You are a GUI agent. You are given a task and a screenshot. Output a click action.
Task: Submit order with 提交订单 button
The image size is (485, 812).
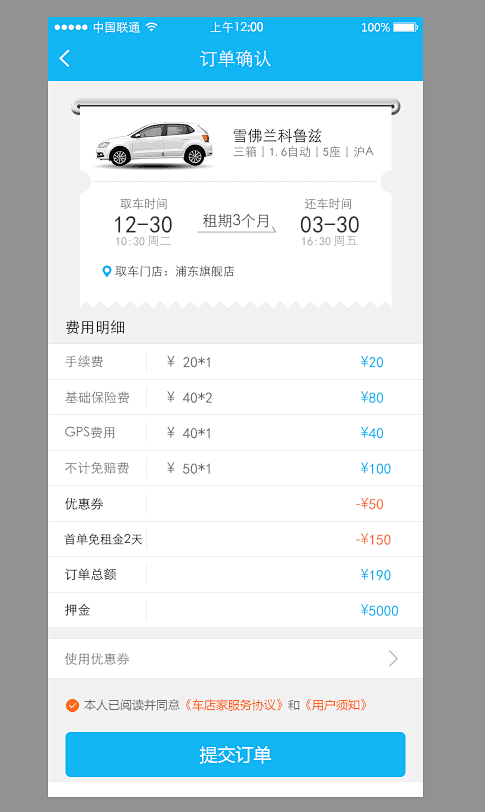point(236,755)
